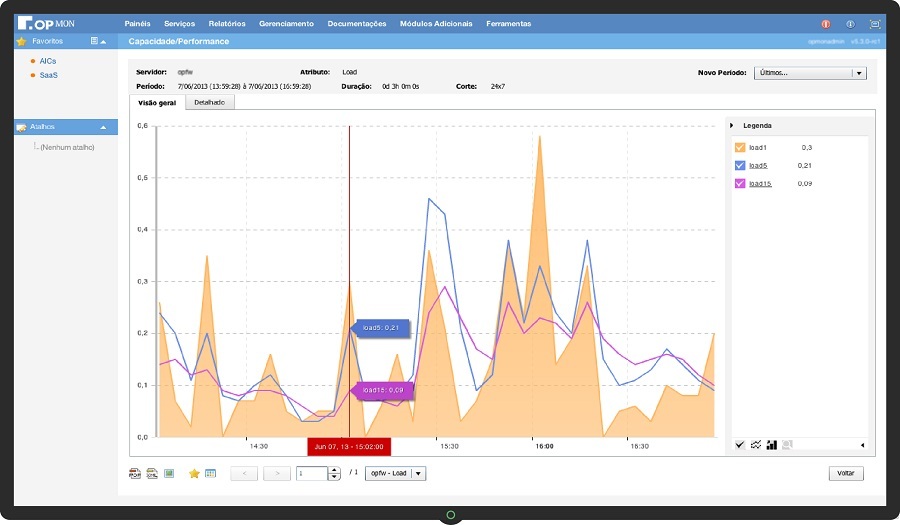Export the chart as PDF
The image size is (900, 525).
pyautogui.click(x=135, y=473)
